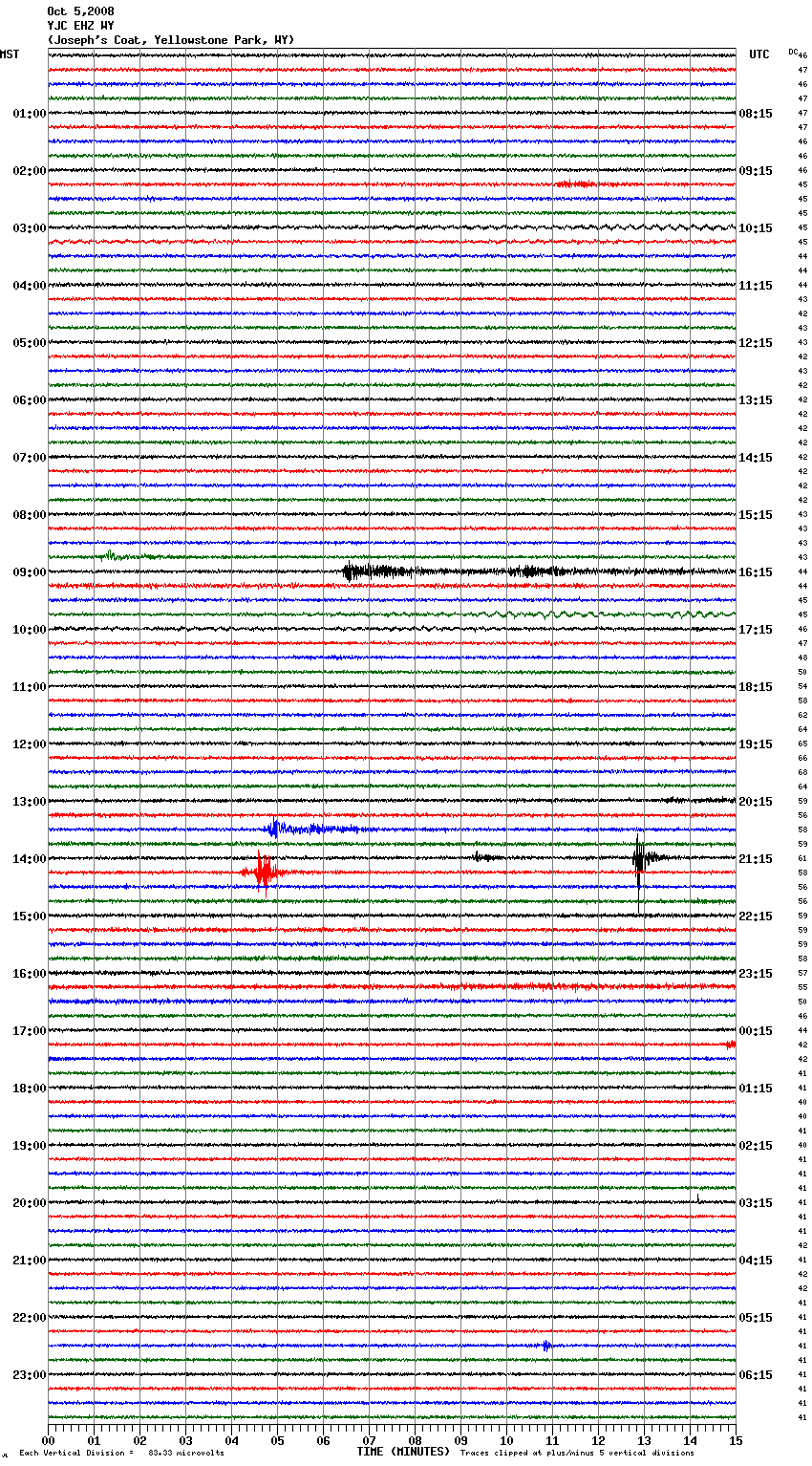Click the 06:15 UTC time label
Viewport: 812px width, 1466px height.
tap(756, 1375)
